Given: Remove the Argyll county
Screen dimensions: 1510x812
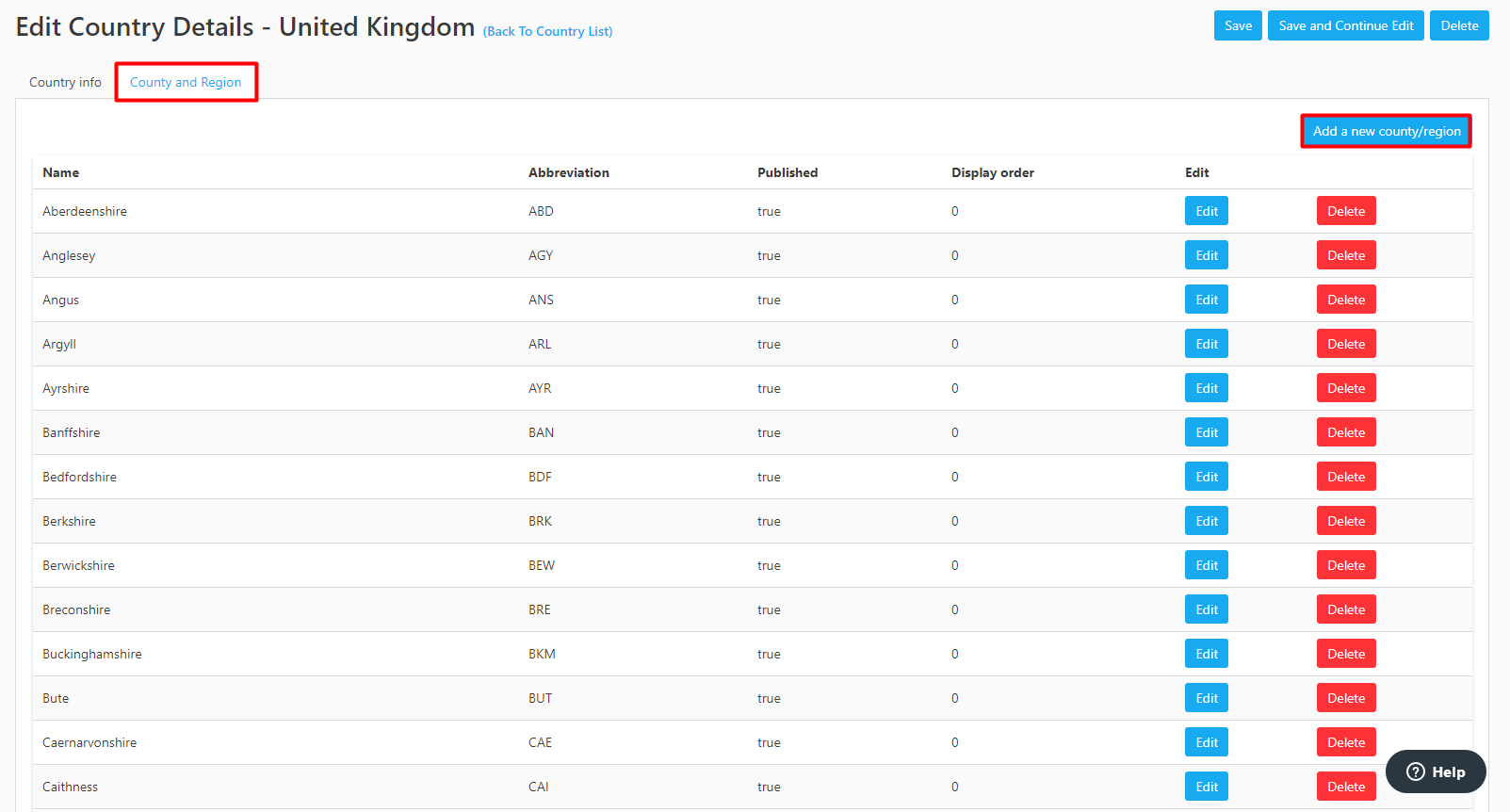Looking at the screenshot, I should 1345,344.
